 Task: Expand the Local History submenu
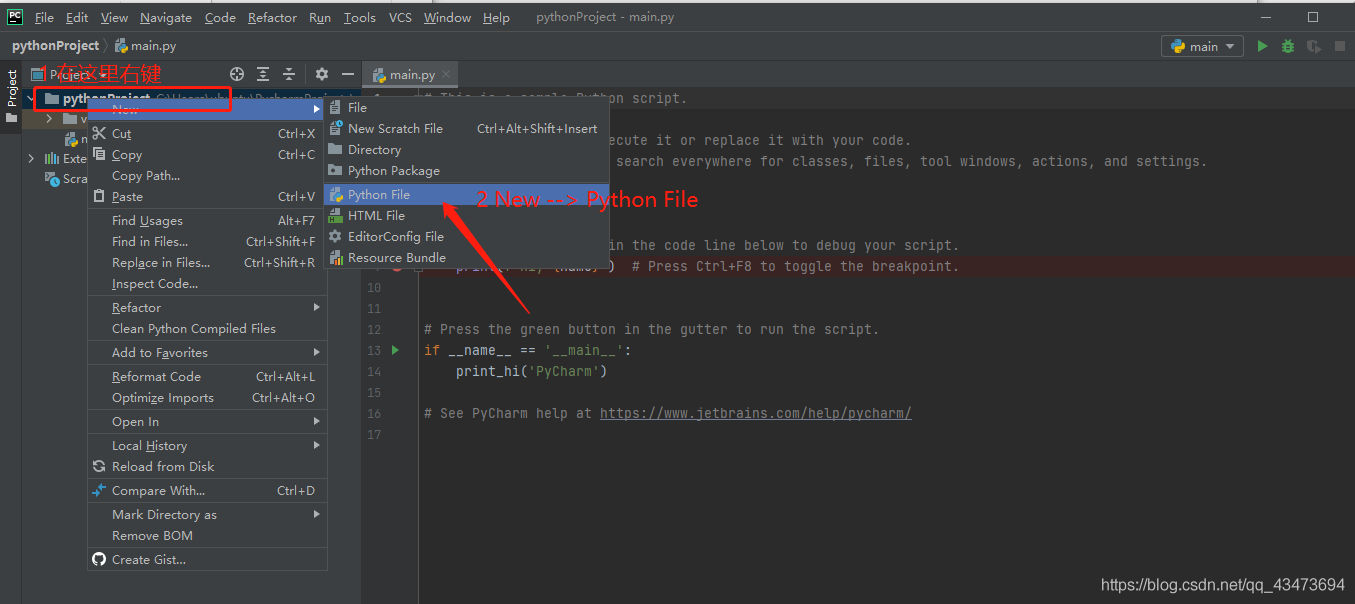pos(207,445)
